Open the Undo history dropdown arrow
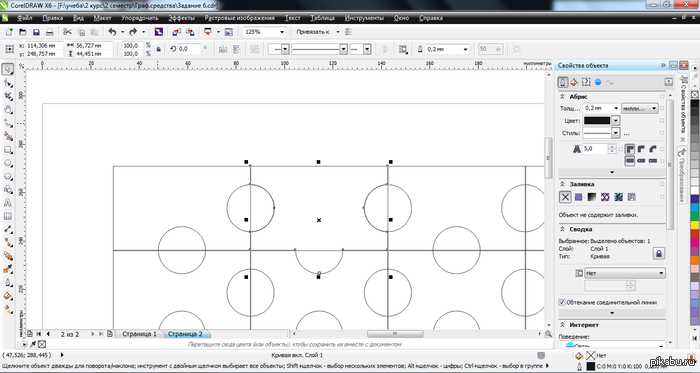This screenshot has height=373, width=700. point(122,32)
